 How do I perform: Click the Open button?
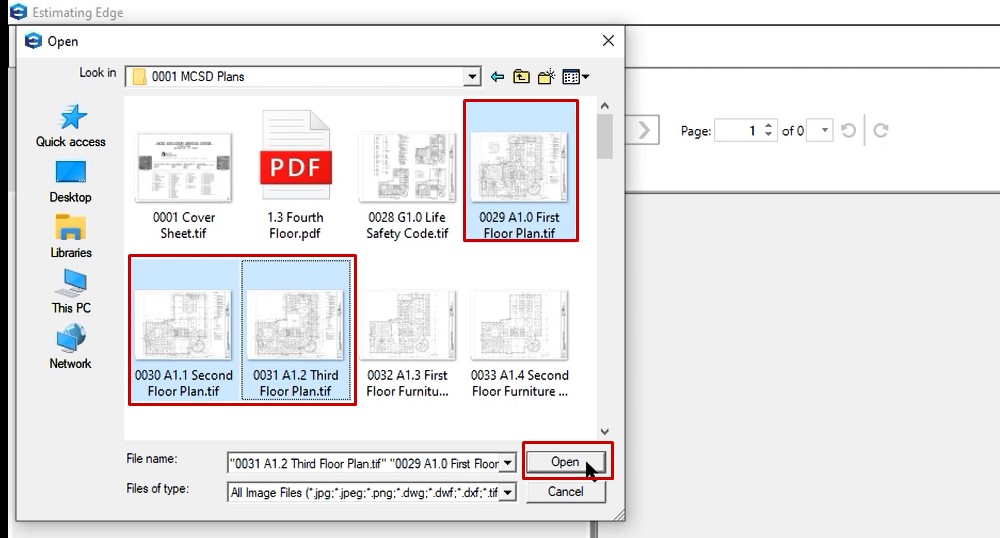coord(565,462)
